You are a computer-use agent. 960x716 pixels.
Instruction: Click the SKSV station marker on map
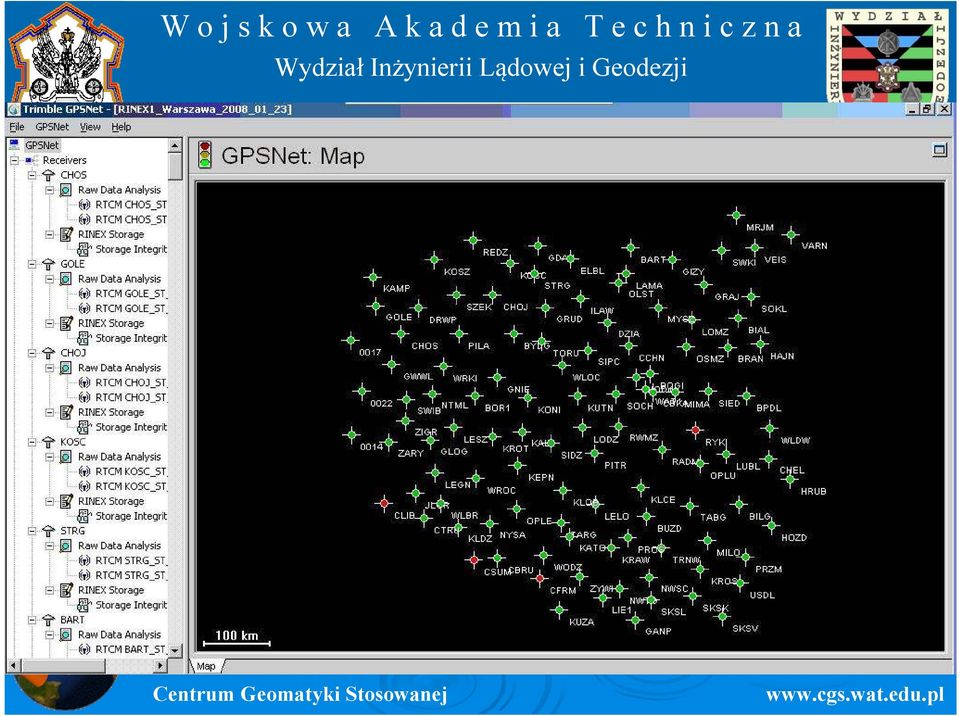tap(722, 616)
